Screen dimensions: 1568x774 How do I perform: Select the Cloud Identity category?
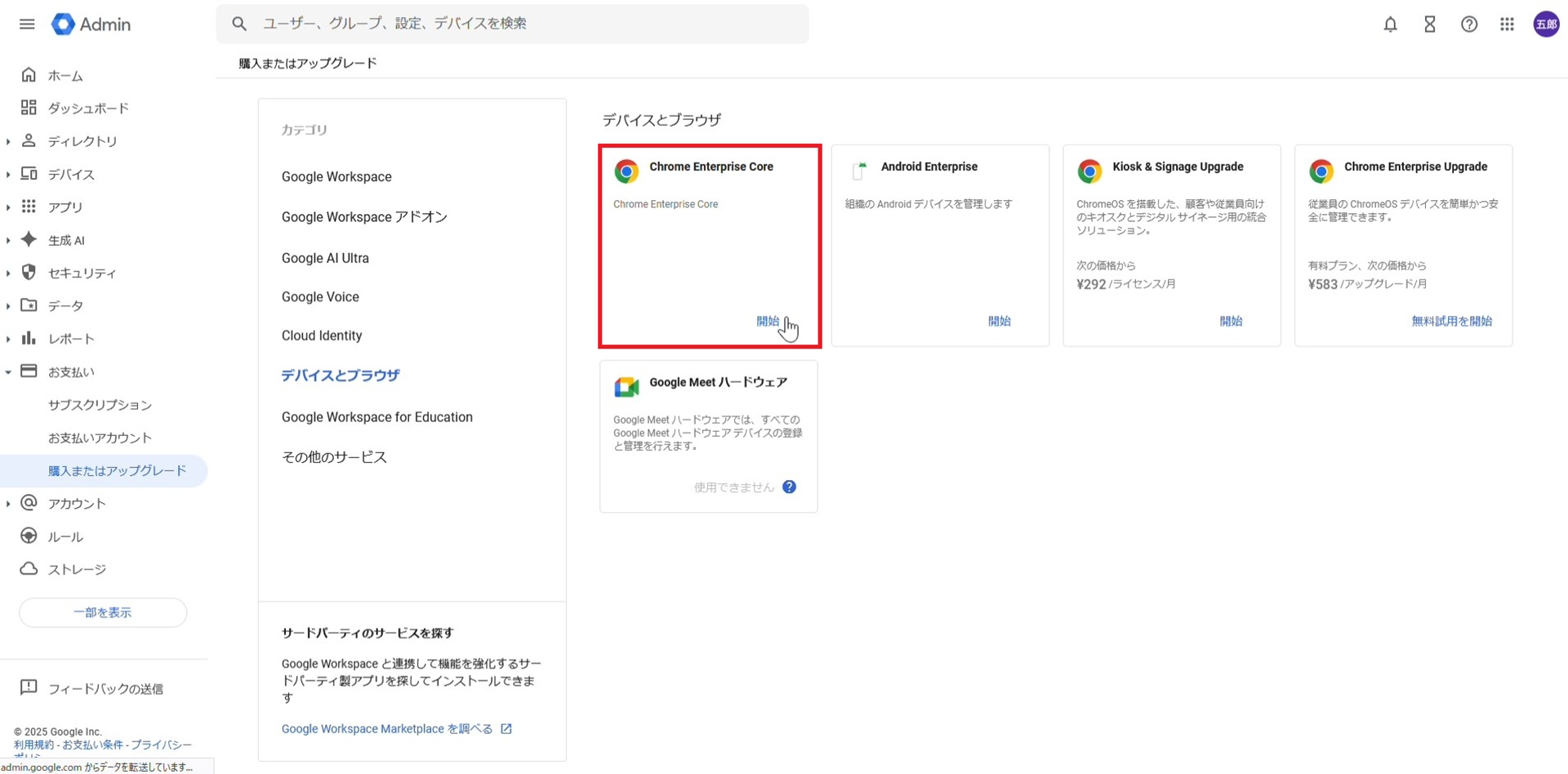[x=322, y=336]
